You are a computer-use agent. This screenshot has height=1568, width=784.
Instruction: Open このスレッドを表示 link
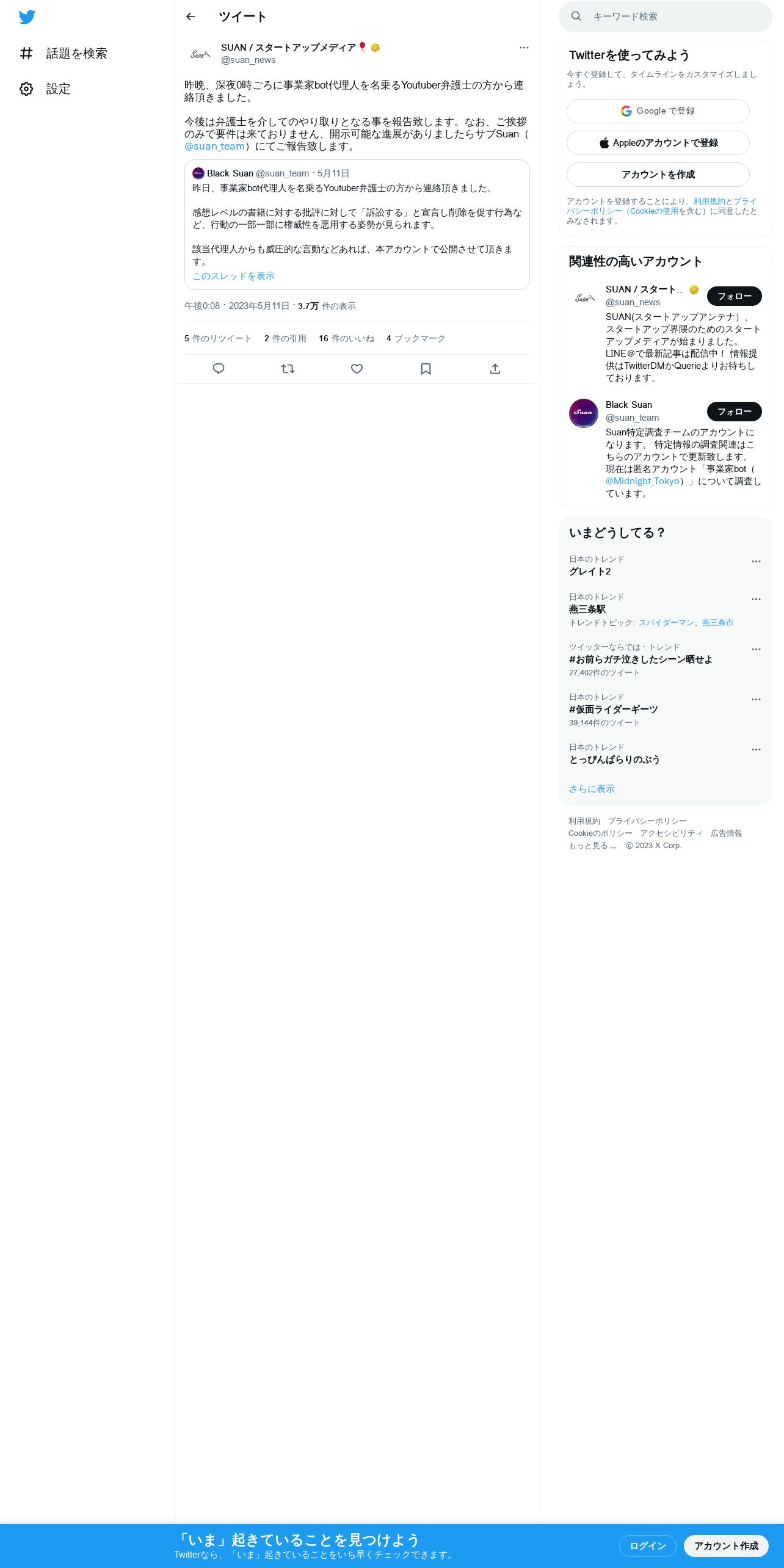coord(233,276)
